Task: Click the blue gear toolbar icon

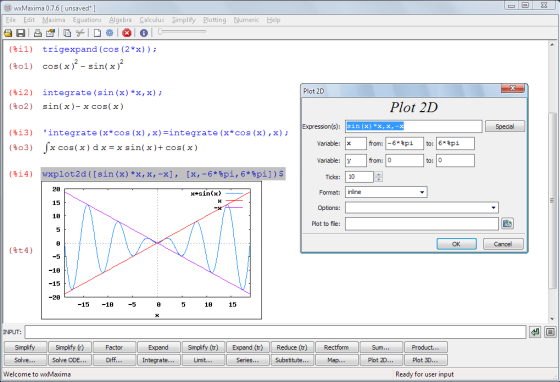Action: click(x=110, y=33)
